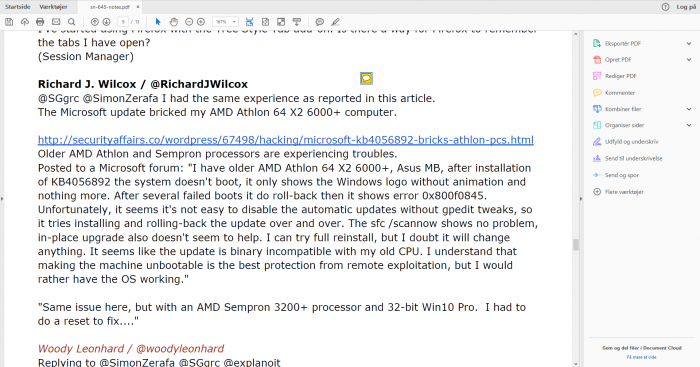
Task: Select the sn-645-notes.pdf document tab
Action: (x=109, y=7)
